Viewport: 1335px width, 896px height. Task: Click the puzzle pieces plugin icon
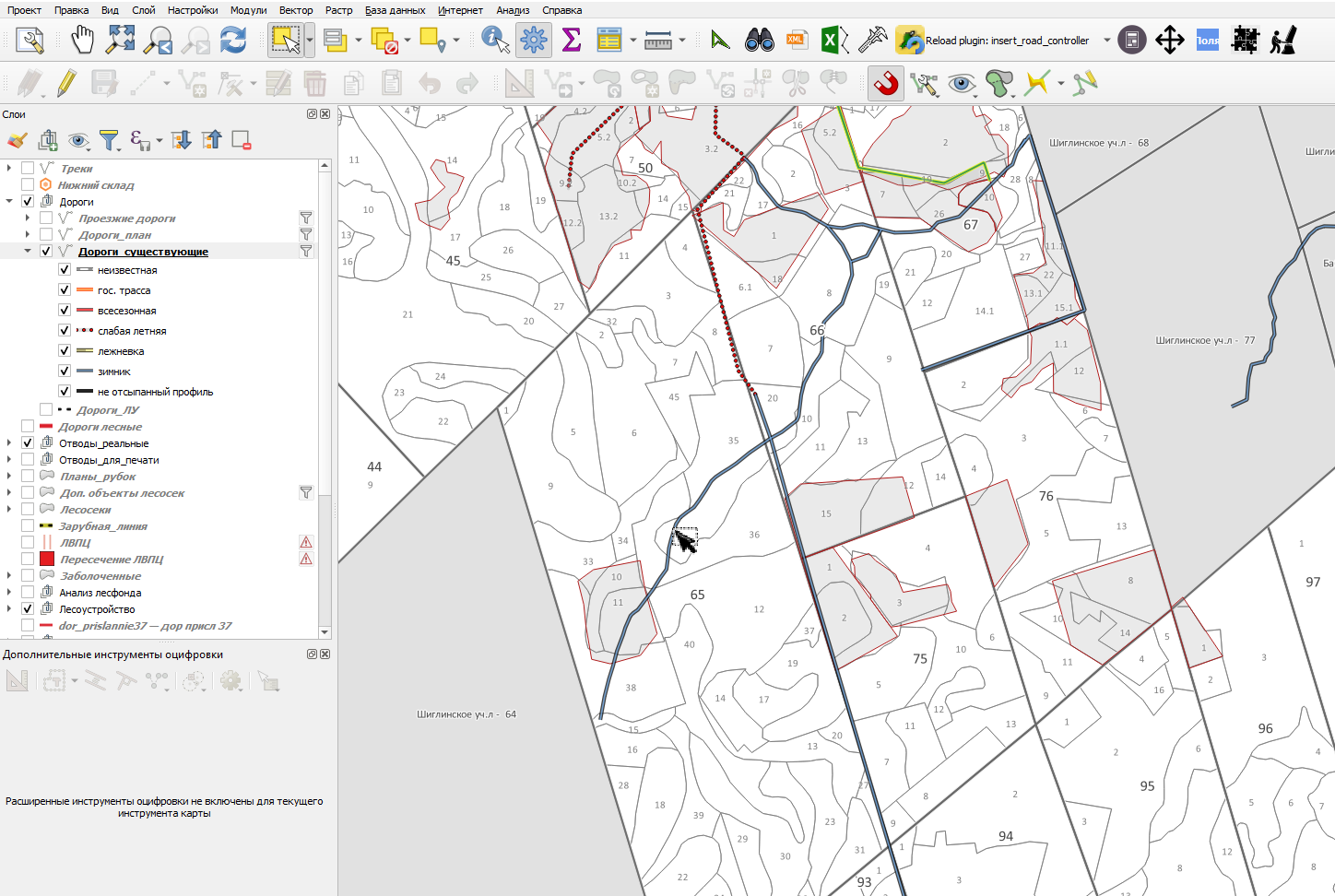click(1246, 40)
